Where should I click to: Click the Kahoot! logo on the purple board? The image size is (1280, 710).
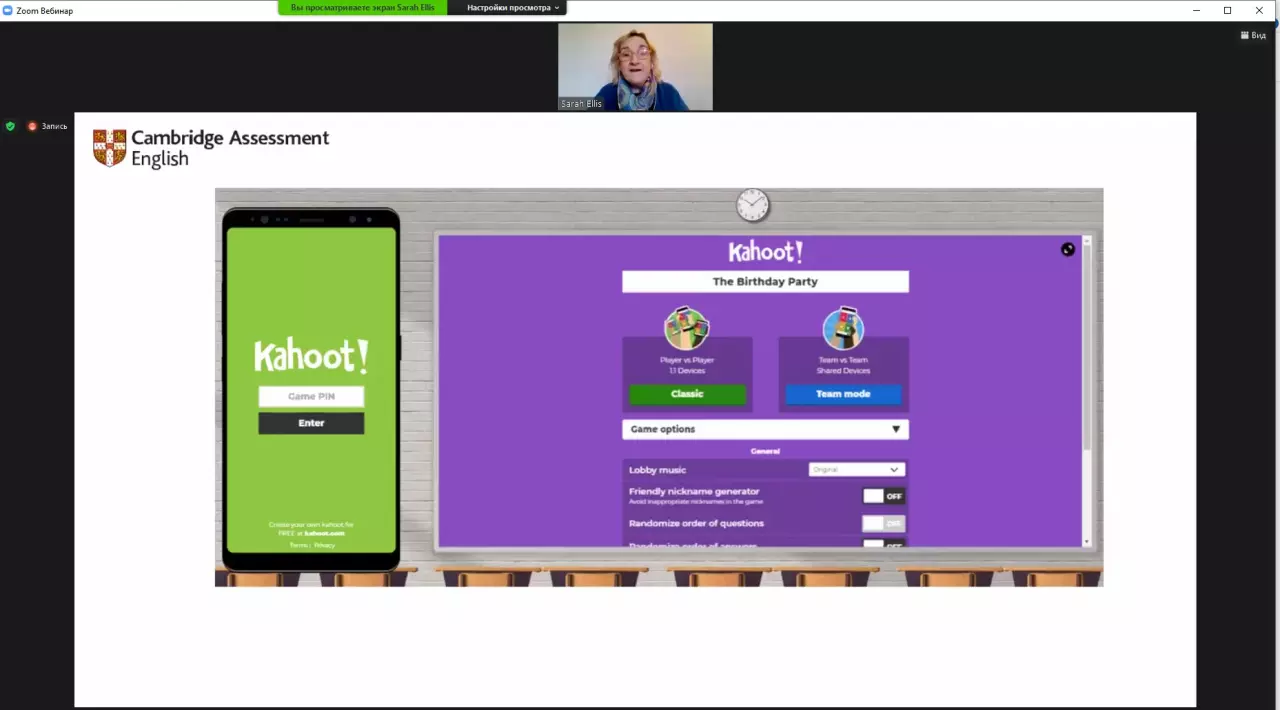(765, 251)
